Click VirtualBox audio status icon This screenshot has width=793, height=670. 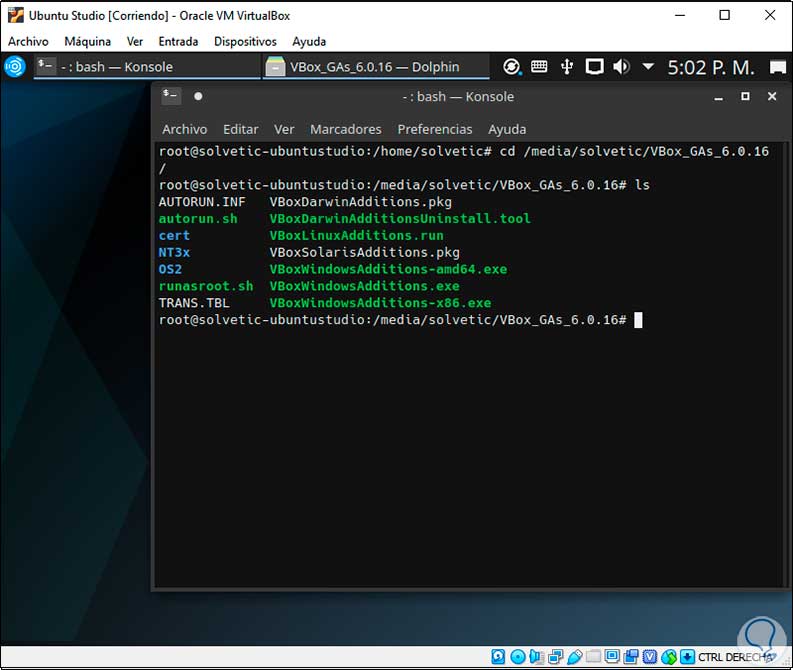[x=536, y=657]
